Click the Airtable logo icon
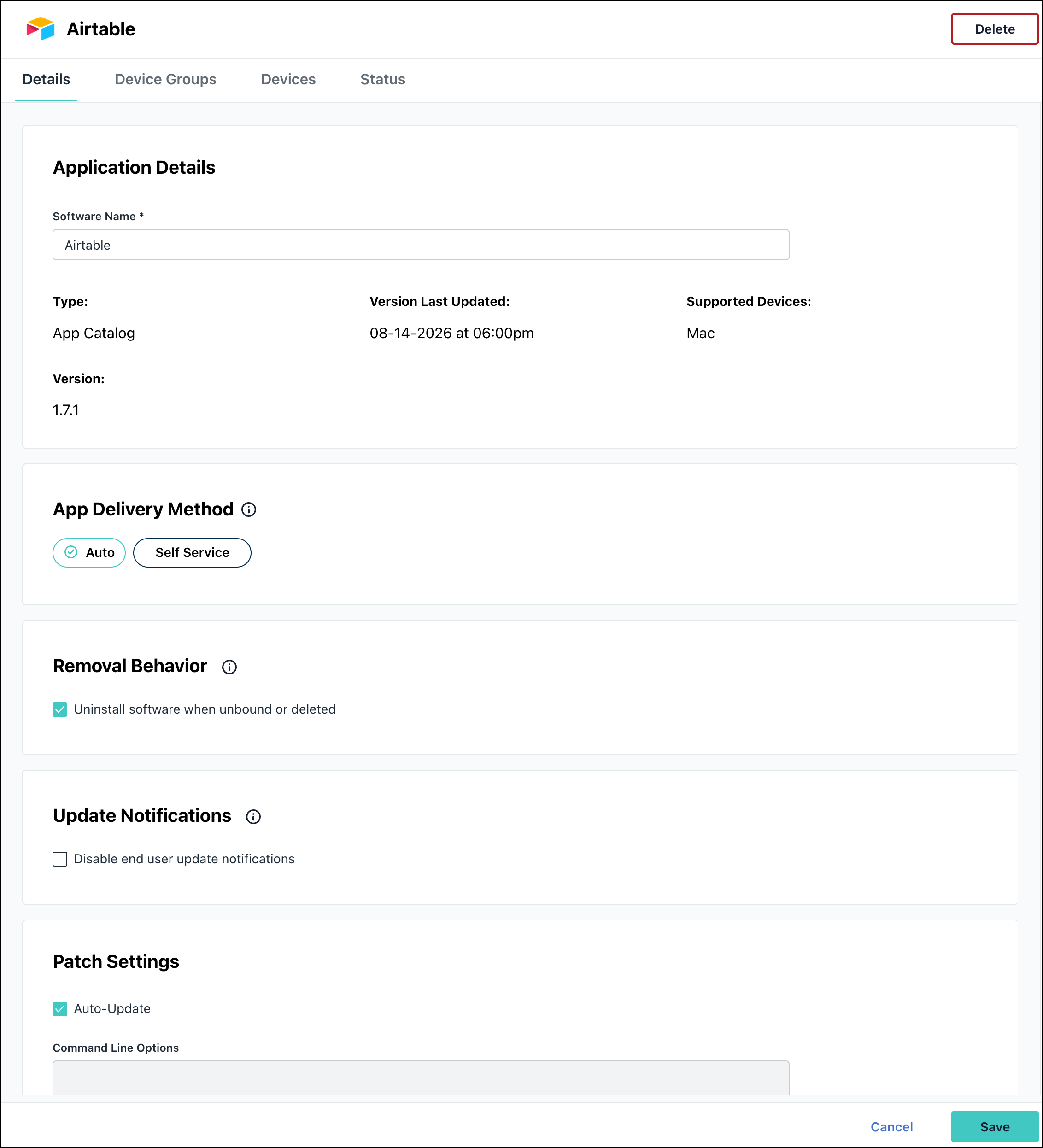Screen dimensions: 1043x1148 (x=41, y=29)
